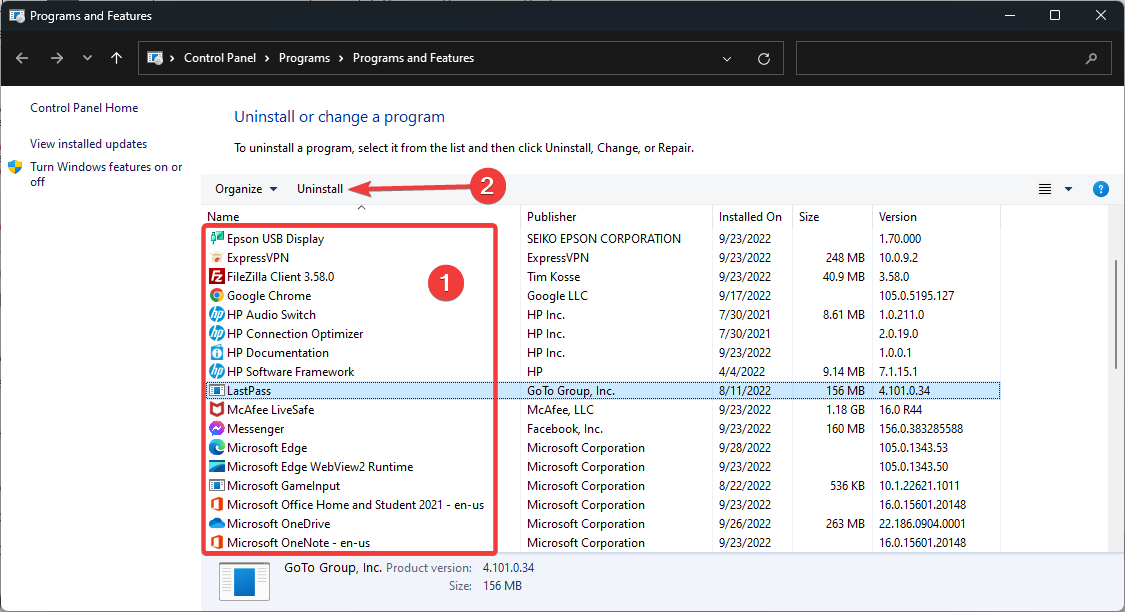Click the Microsoft Edge icon
The height and width of the screenshot is (612, 1125).
[217, 448]
